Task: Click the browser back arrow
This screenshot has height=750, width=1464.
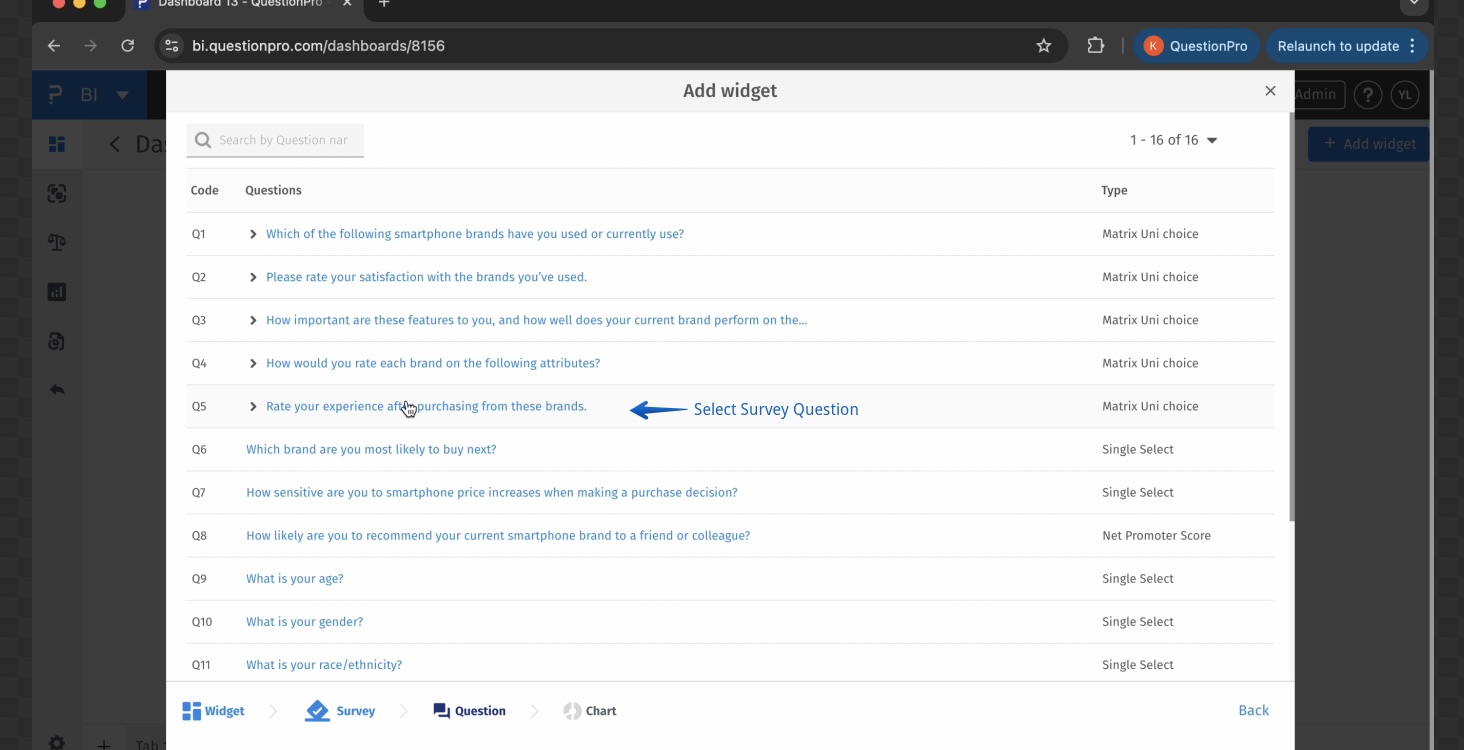Action: tap(54, 46)
